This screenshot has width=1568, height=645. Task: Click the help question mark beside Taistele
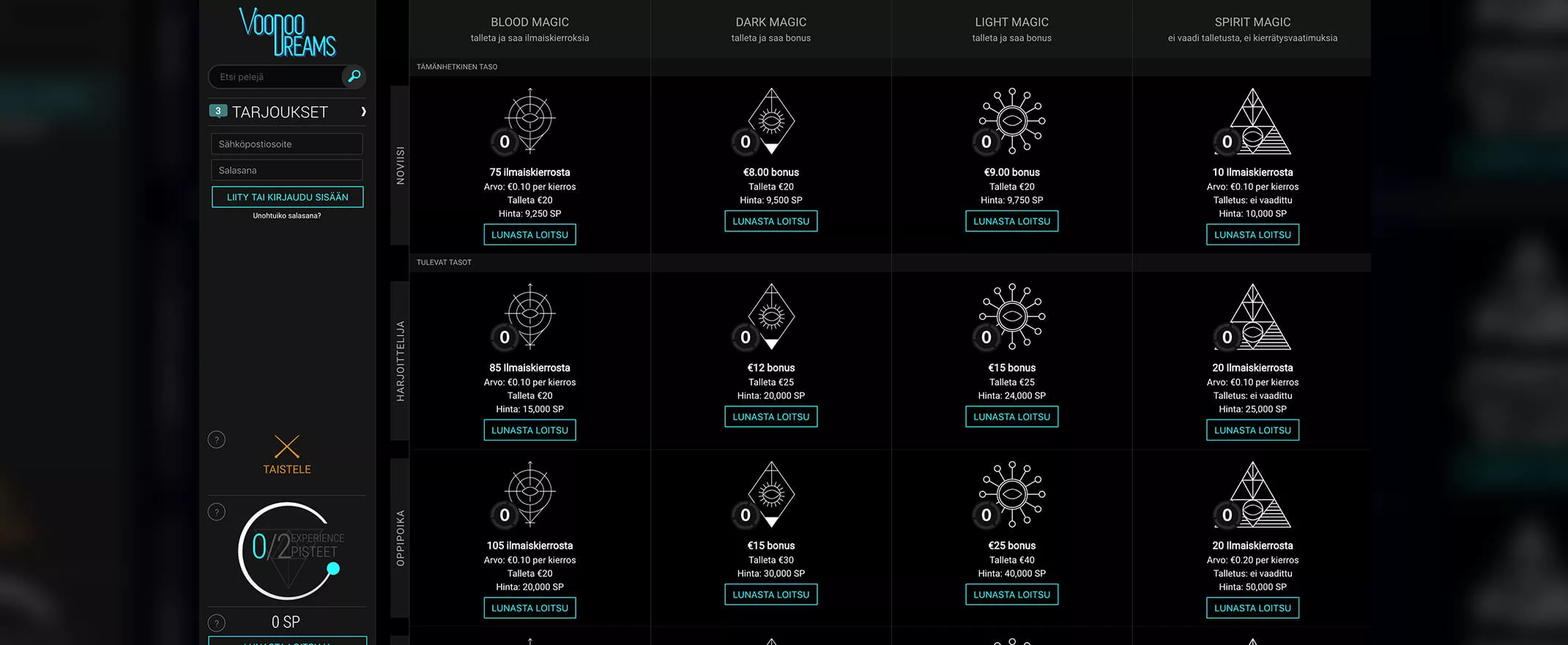tap(217, 439)
